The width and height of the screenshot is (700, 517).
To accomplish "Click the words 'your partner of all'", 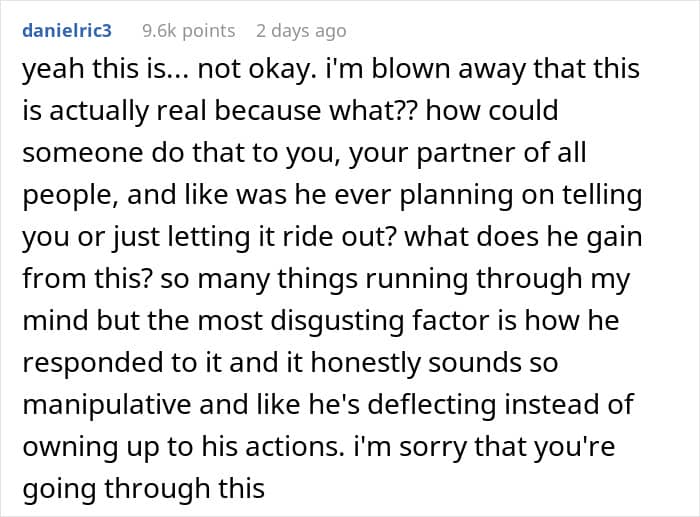I will point(467,153).
